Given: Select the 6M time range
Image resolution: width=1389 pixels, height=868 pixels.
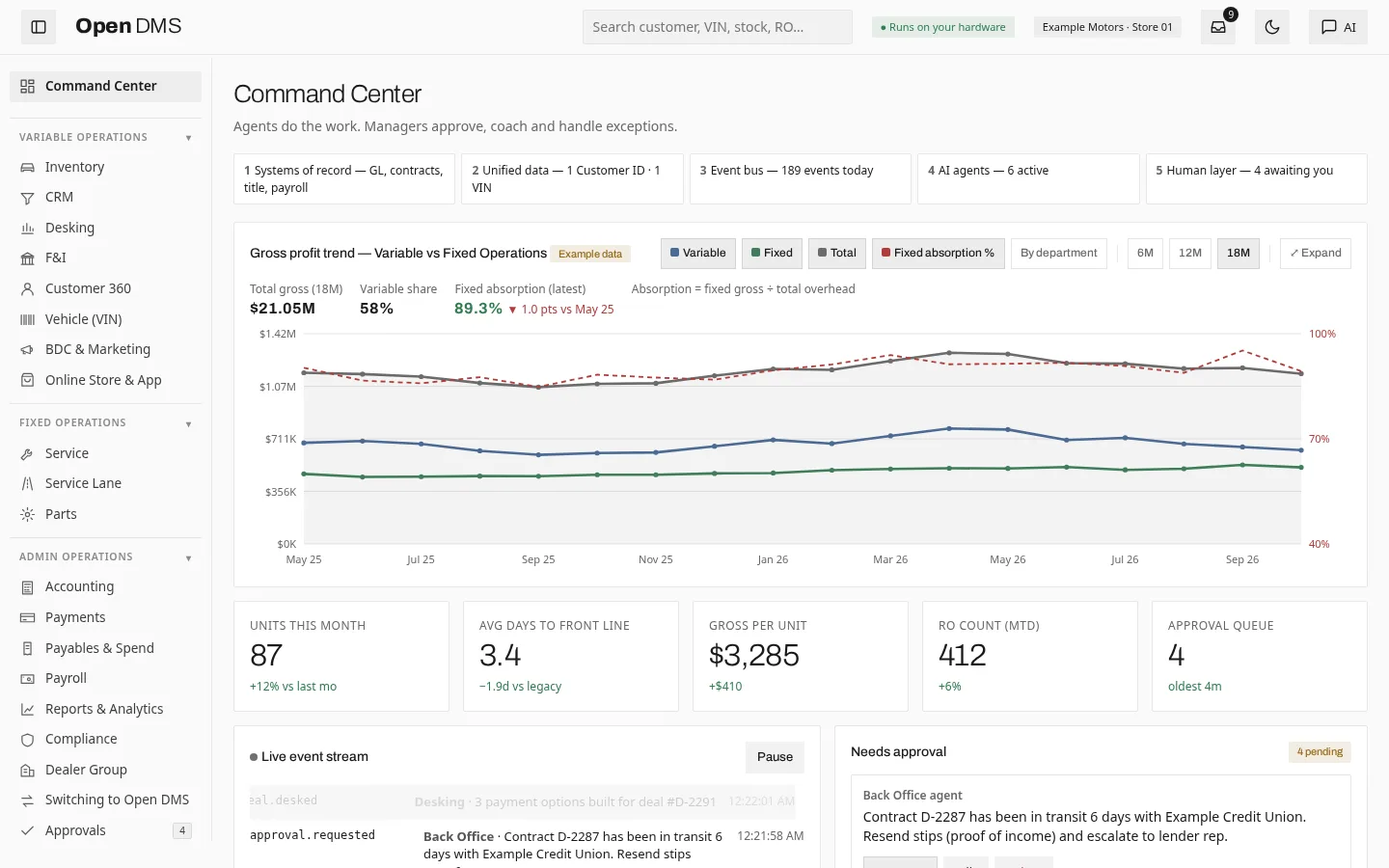Looking at the screenshot, I should pyautogui.click(x=1145, y=254).
